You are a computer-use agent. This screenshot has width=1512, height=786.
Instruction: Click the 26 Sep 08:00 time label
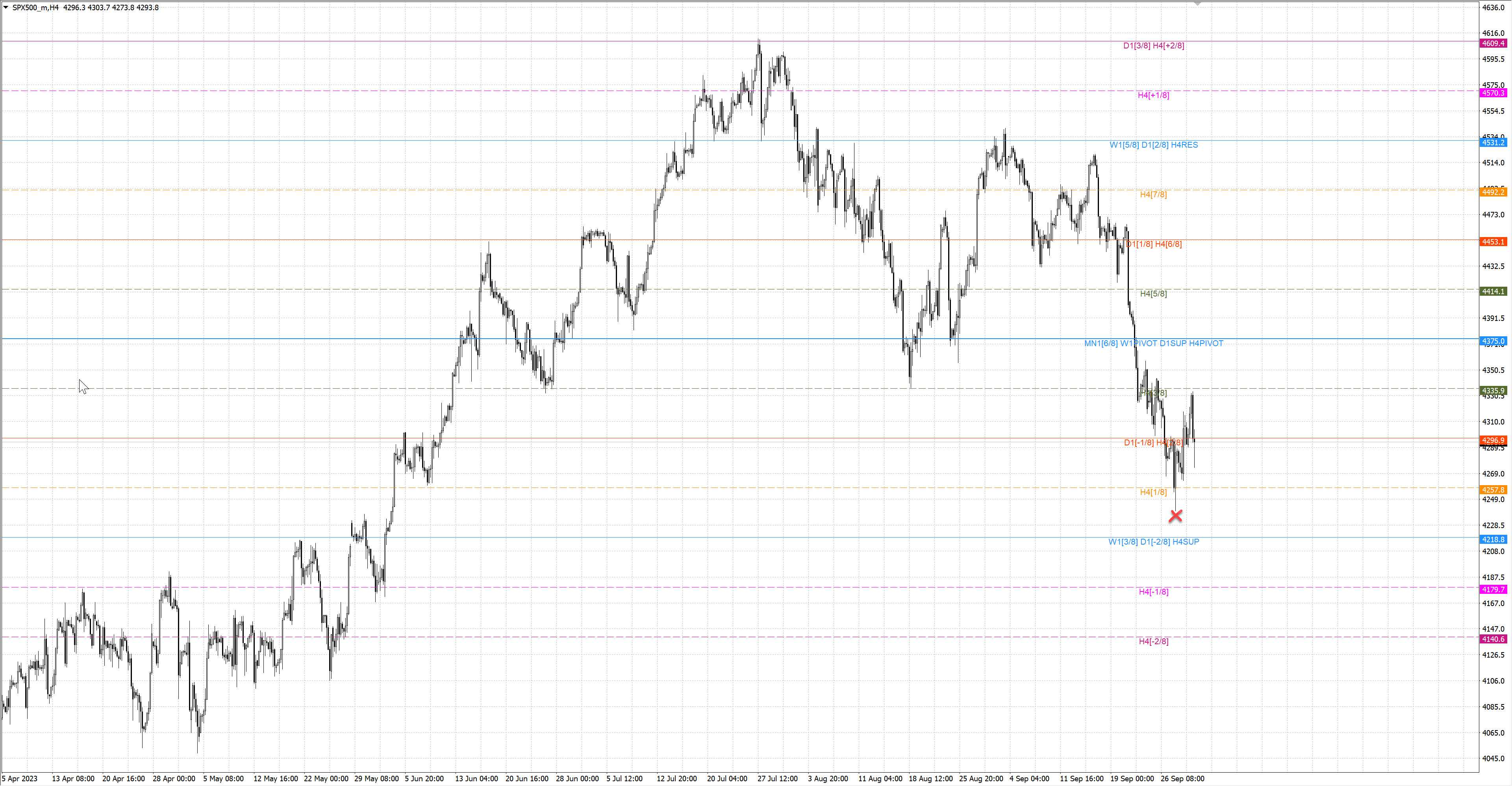(x=1182, y=779)
